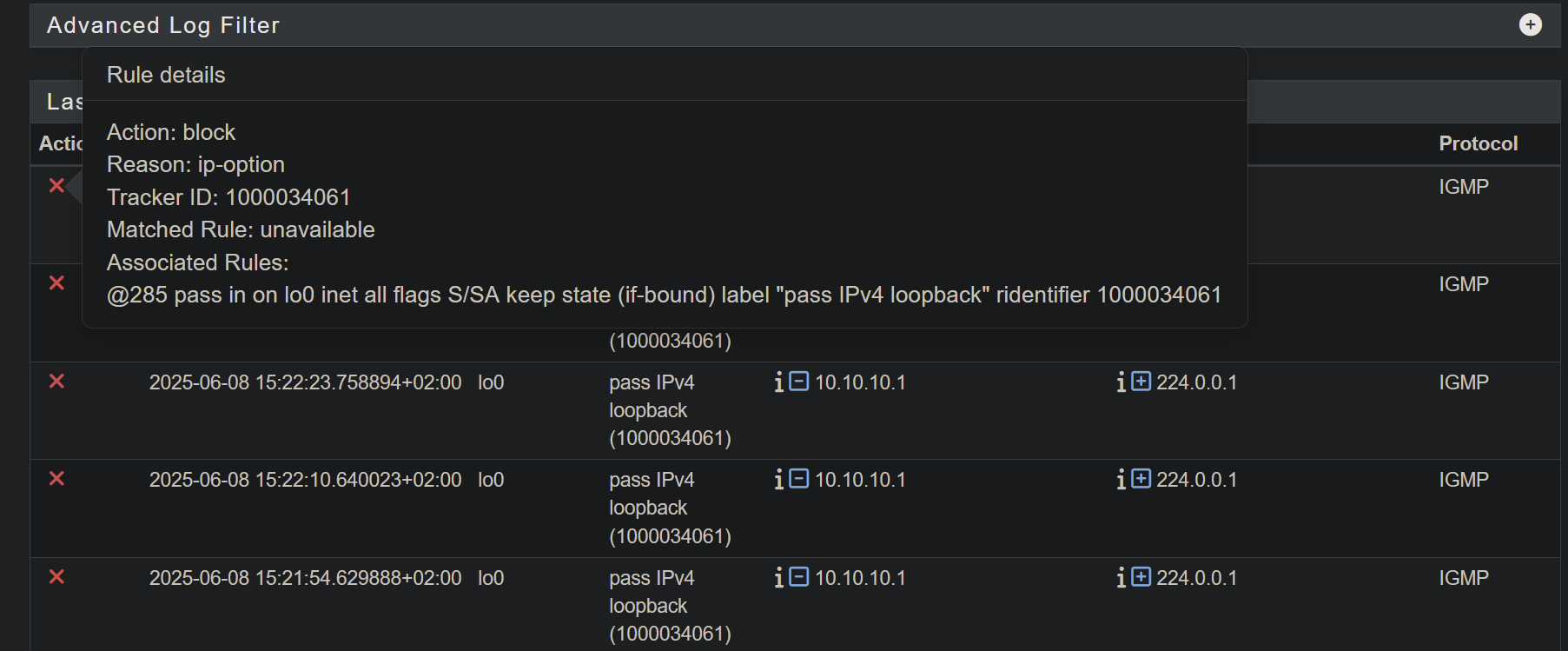The image size is (1568, 651).
Task: Toggle minus block button for 10.10.10.1 at 15:22:10
Action: (x=799, y=478)
